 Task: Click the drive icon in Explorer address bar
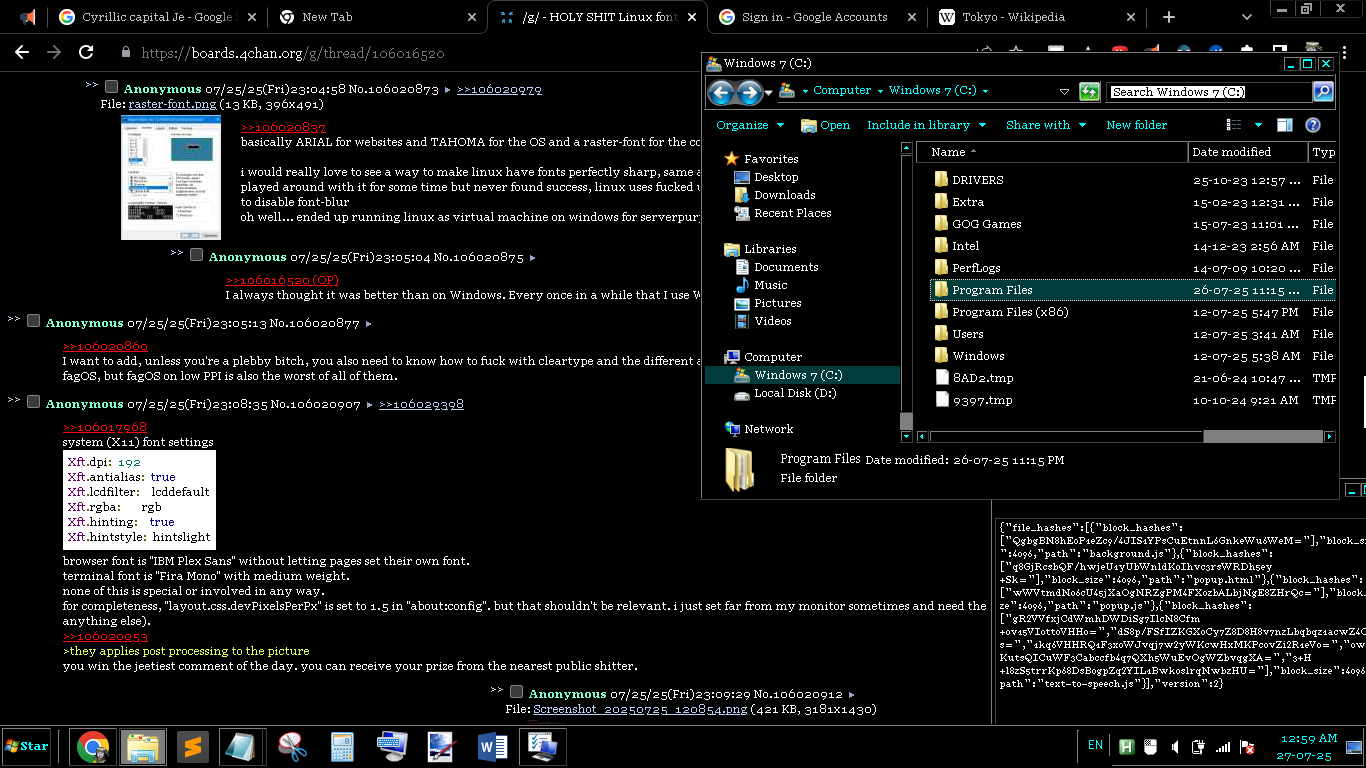tap(788, 91)
